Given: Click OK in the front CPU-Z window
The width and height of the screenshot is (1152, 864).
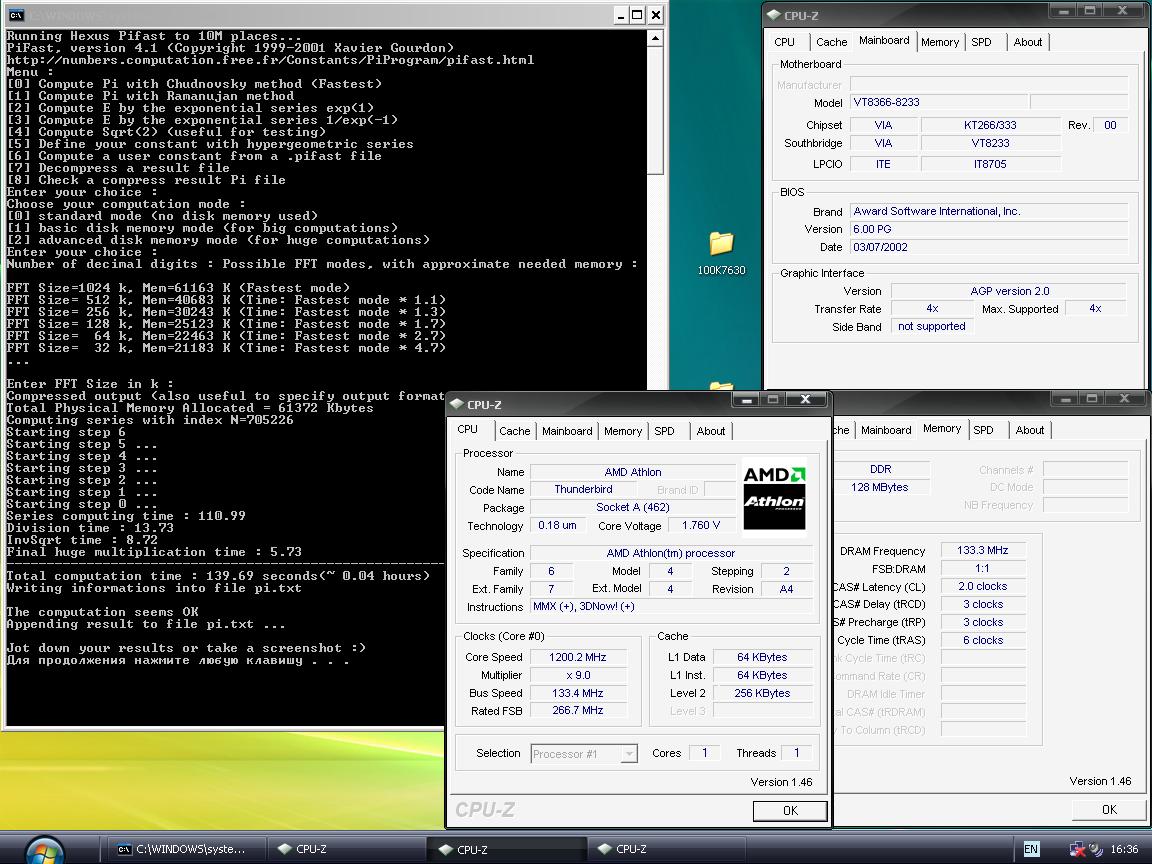Looking at the screenshot, I should coord(790,810).
